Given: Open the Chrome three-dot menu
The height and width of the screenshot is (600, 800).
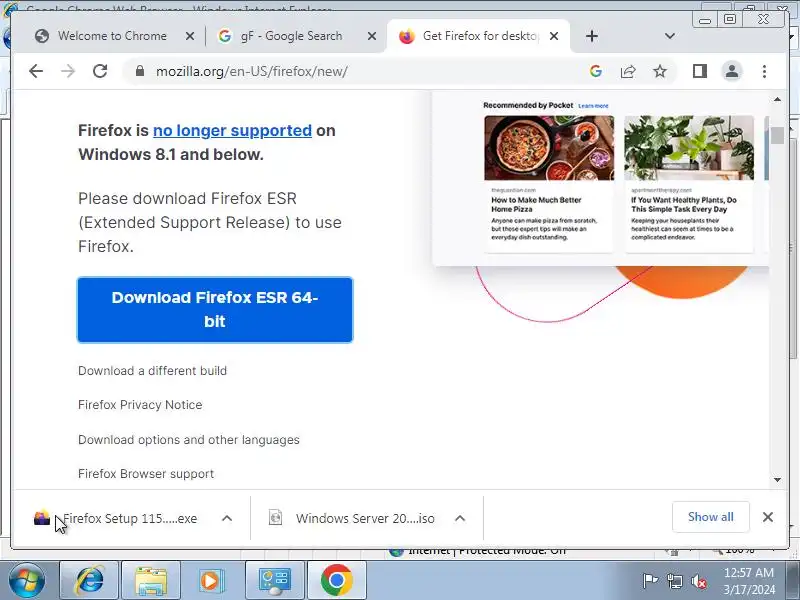Looking at the screenshot, I should click(x=764, y=71).
